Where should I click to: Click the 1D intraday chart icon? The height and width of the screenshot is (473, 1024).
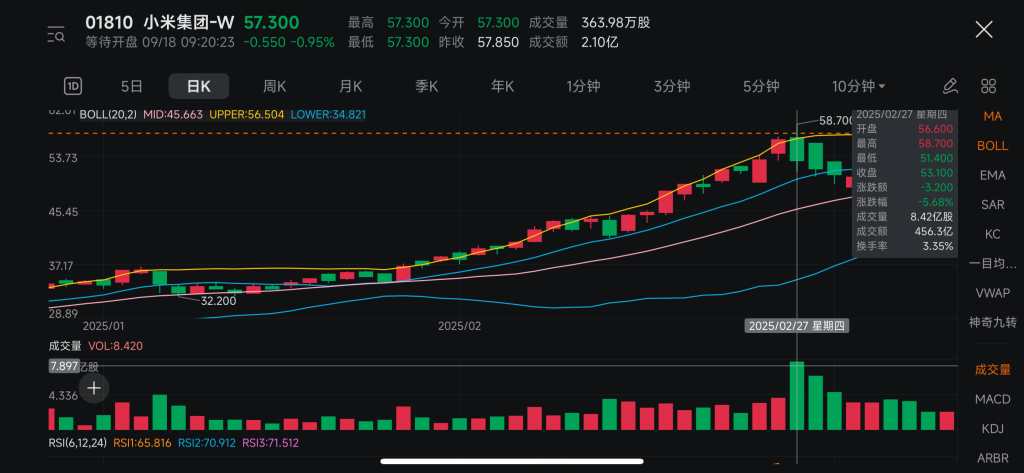pos(73,86)
